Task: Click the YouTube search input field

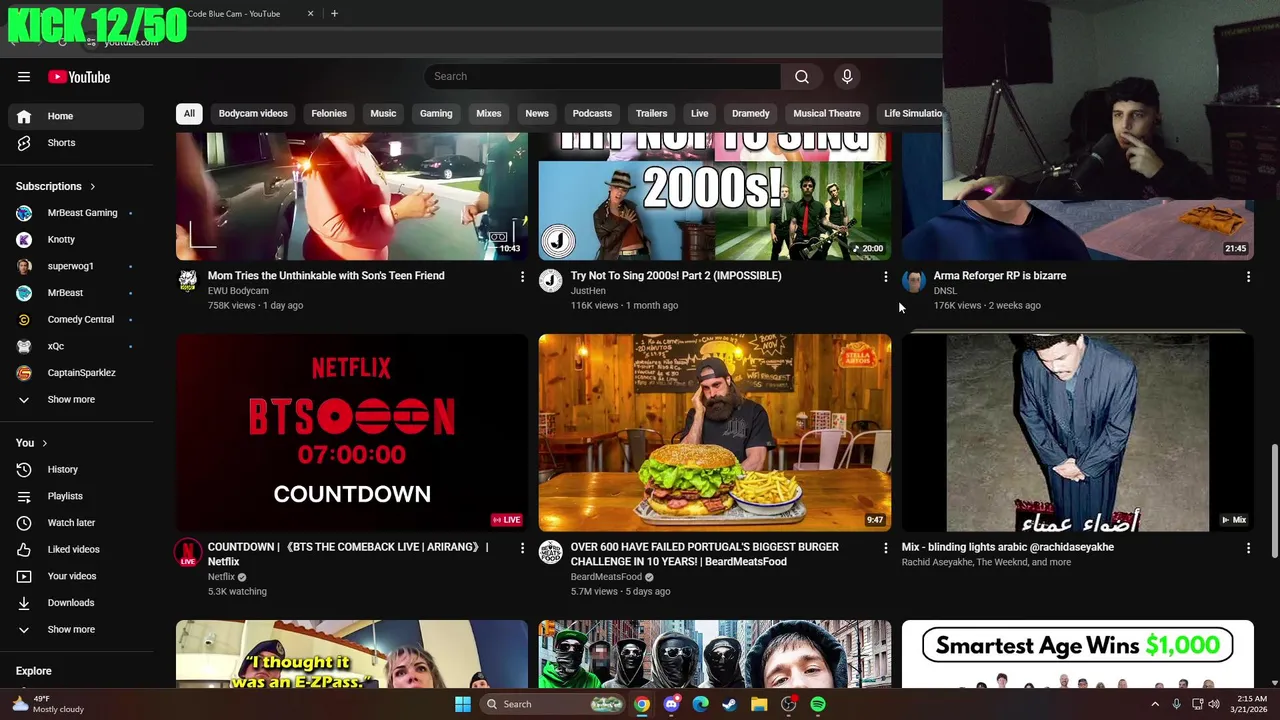Action: pos(602,77)
